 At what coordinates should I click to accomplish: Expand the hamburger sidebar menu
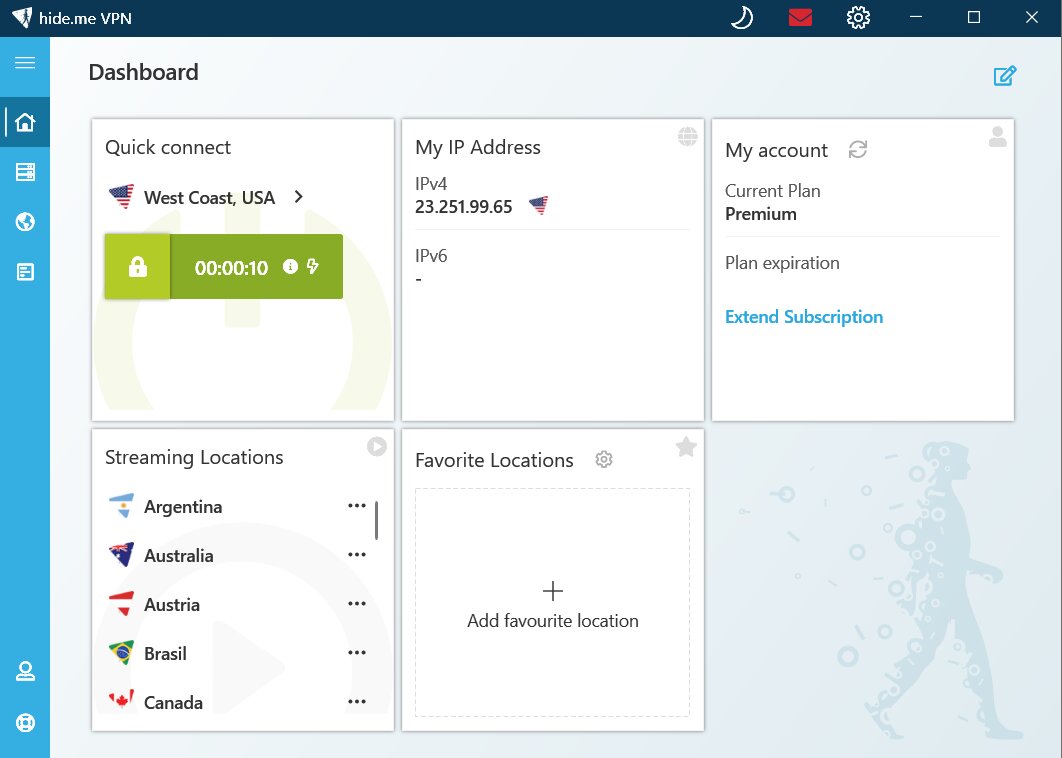25,63
